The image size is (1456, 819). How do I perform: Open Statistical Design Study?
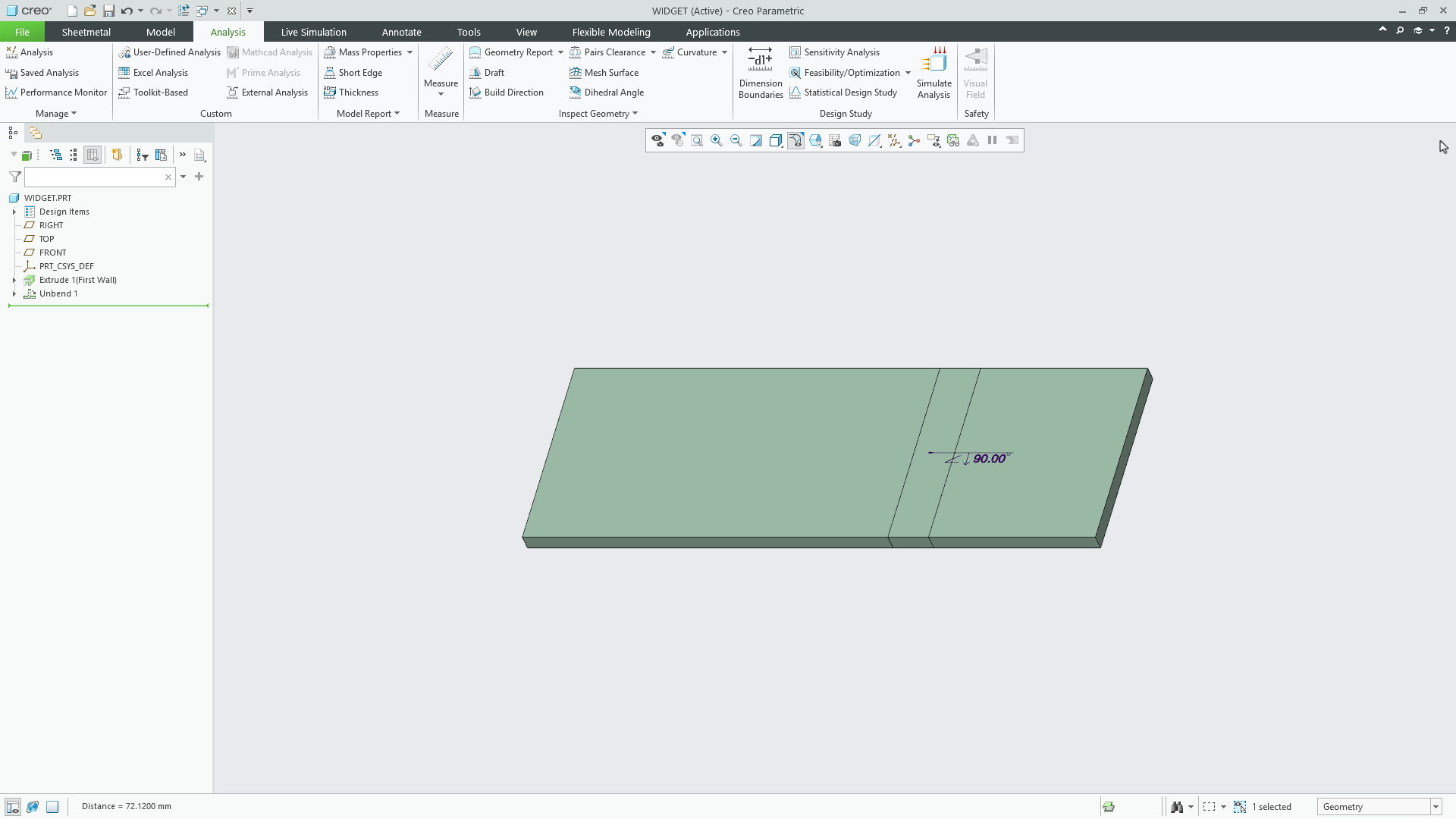pyautogui.click(x=843, y=93)
